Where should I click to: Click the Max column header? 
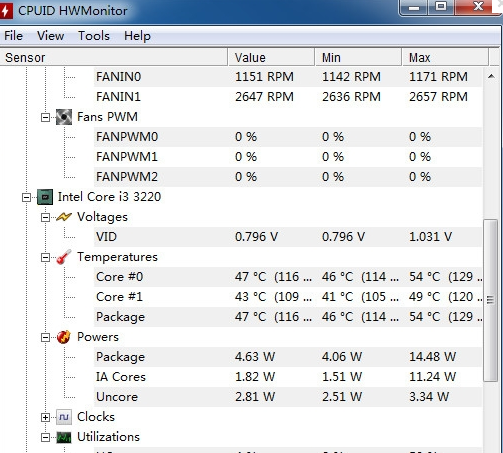445,57
